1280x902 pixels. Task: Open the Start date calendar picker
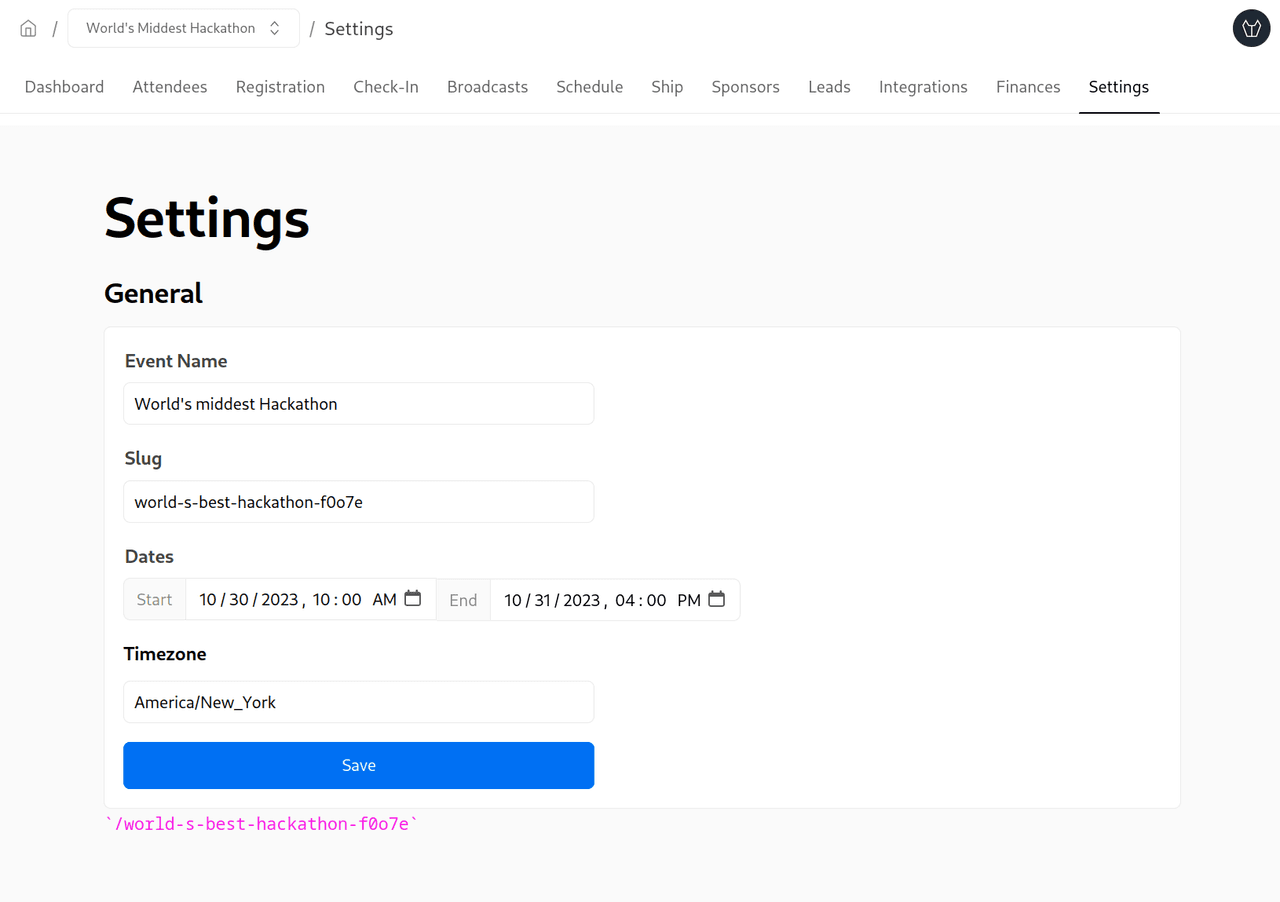pos(412,599)
